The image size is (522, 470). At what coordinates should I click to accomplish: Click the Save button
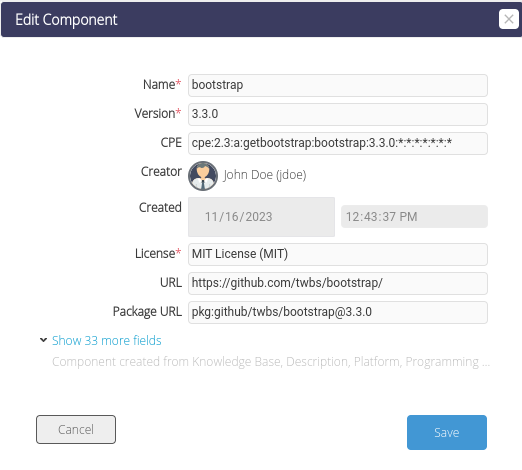[x=447, y=432]
